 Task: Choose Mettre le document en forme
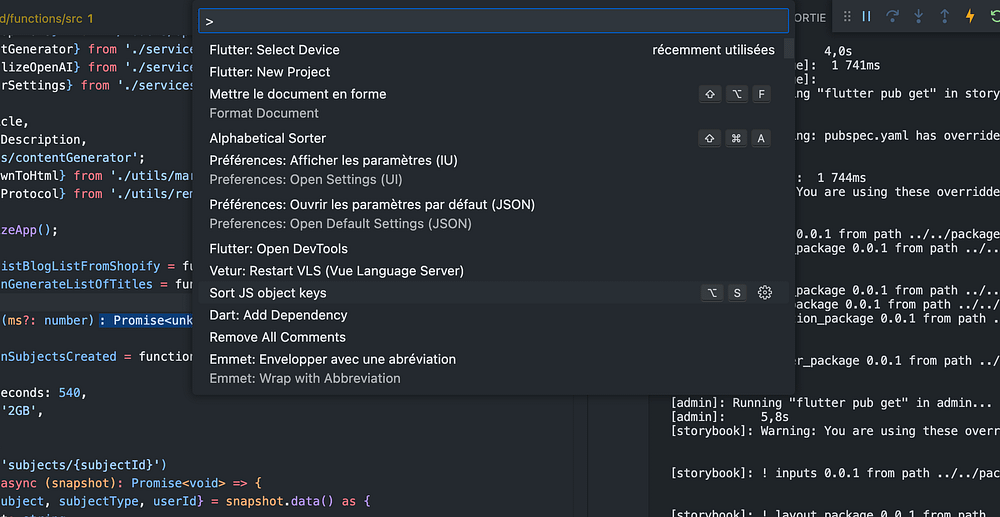tap(494, 103)
